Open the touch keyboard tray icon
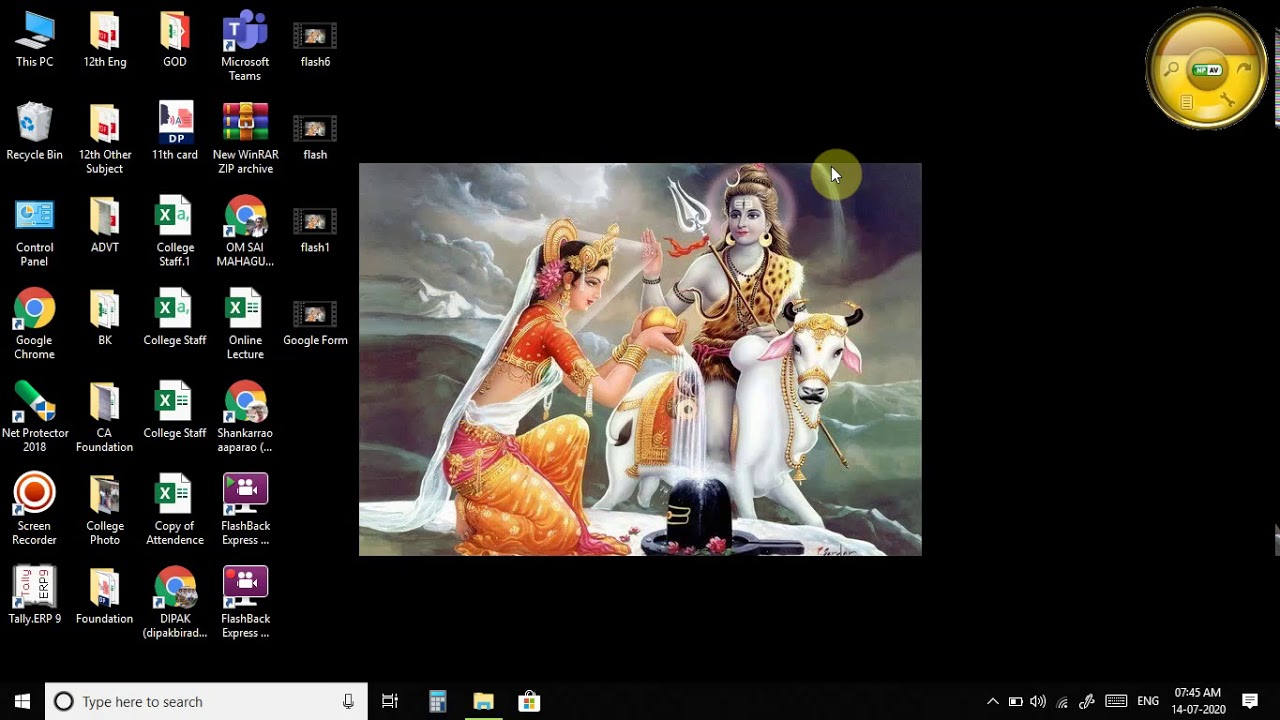 pyautogui.click(x=1116, y=702)
